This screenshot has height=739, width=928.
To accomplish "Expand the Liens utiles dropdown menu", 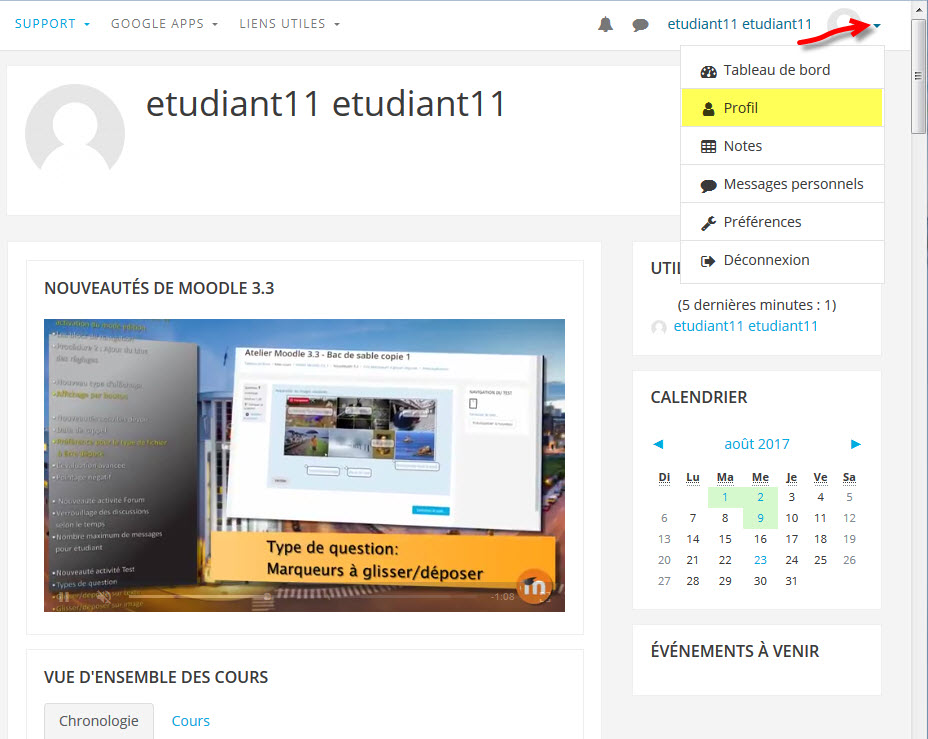I will (289, 24).
